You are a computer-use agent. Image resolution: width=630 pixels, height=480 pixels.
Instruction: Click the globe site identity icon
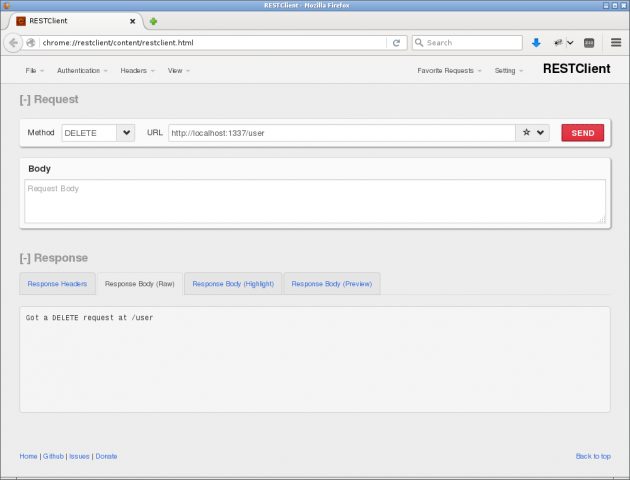(x=31, y=43)
